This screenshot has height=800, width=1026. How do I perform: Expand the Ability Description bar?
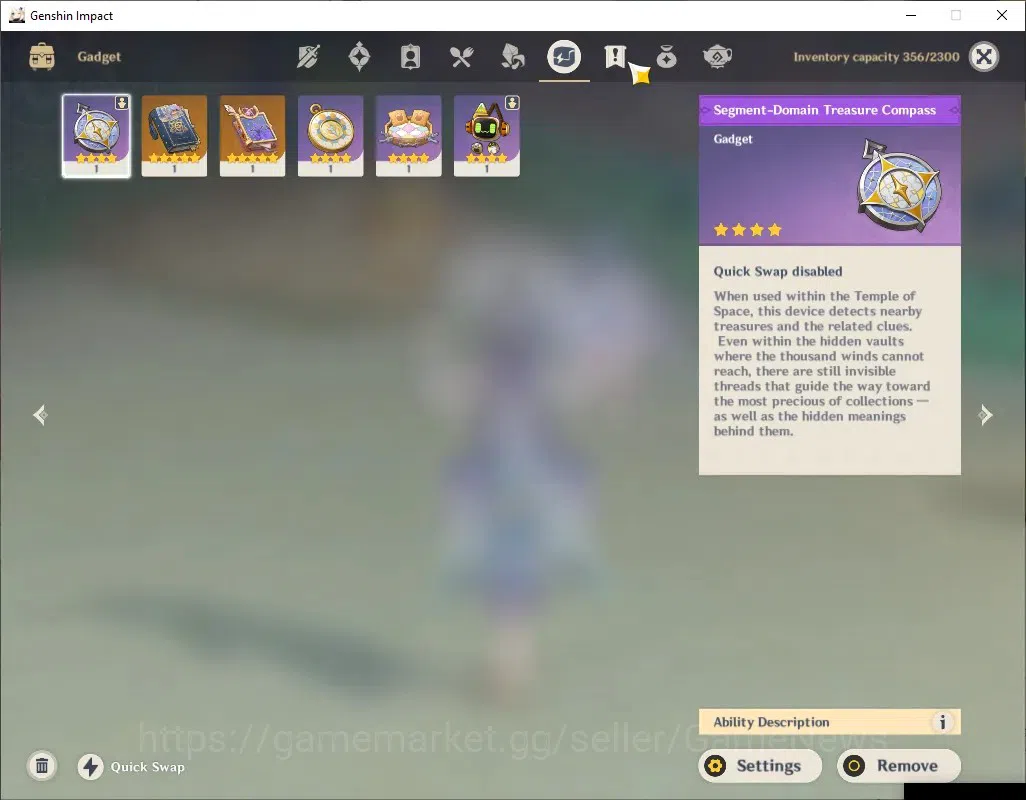pos(830,722)
